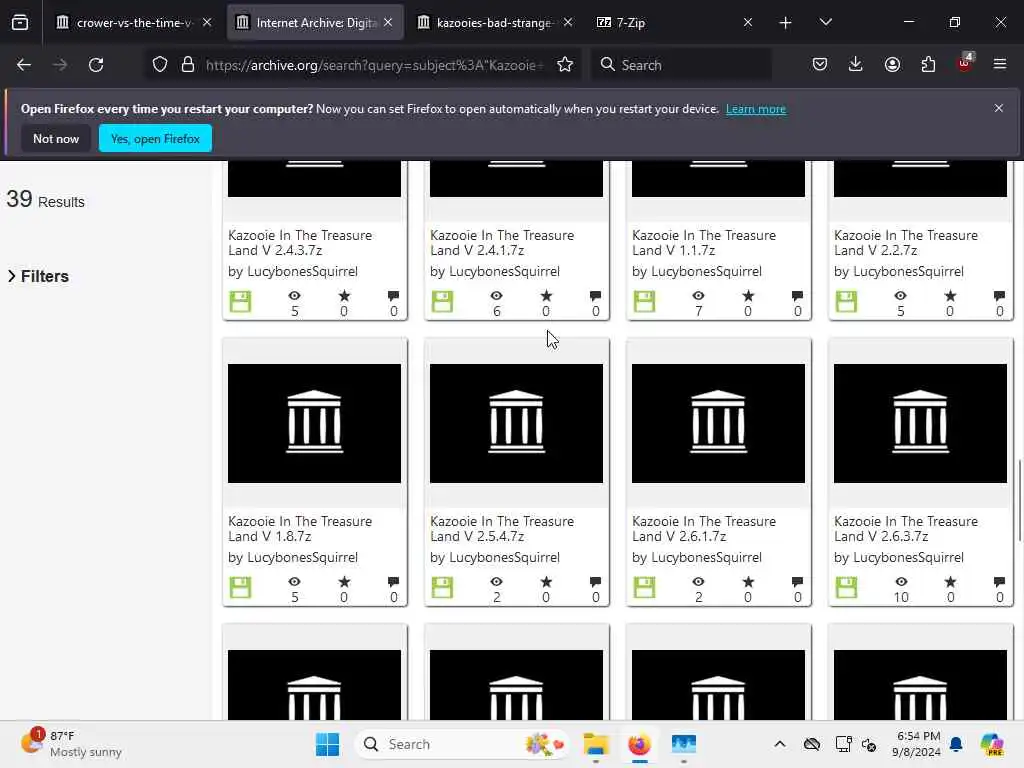1024x768 pixels.
Task: Open Kazooie In The Treasure Land V 1.1.7z
Action: (x=704, y=242)
